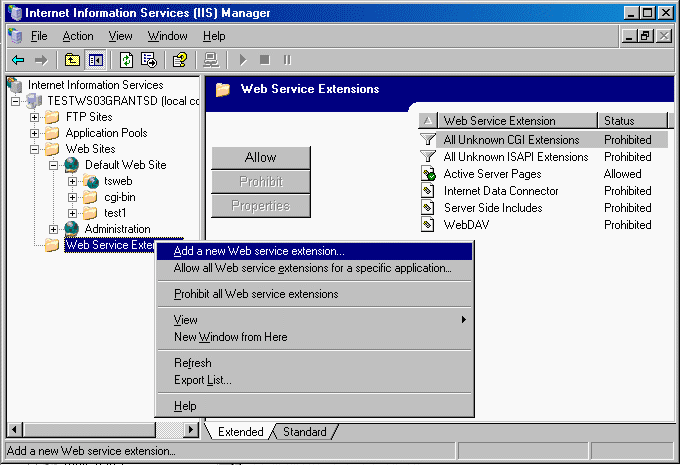Click the Active Server Pages allowed icon
Viewport: 680px width, 465px height.
428,174
